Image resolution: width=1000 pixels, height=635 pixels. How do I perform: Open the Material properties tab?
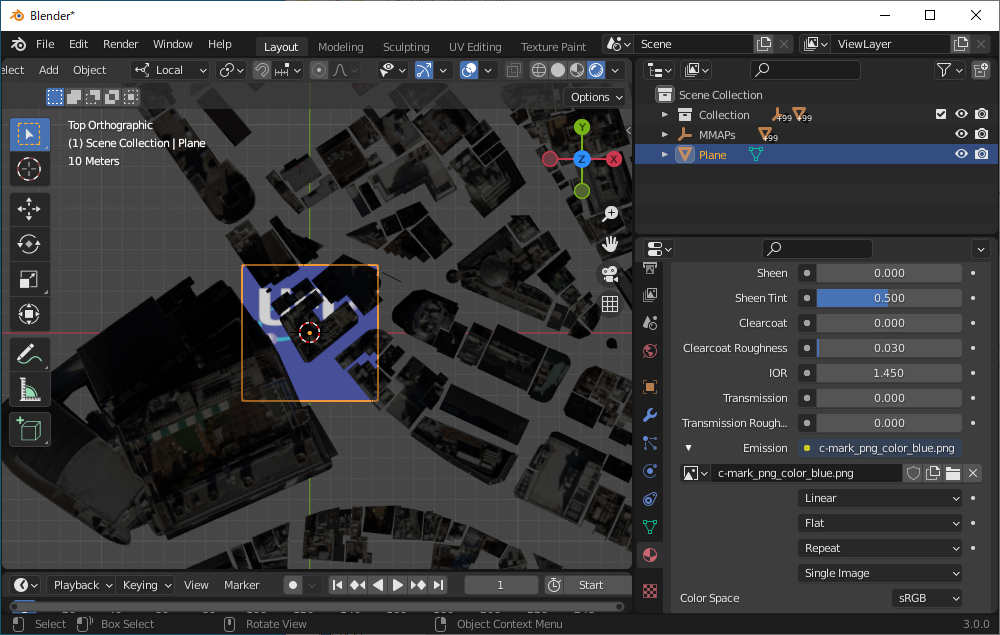[x=650, y=555]
